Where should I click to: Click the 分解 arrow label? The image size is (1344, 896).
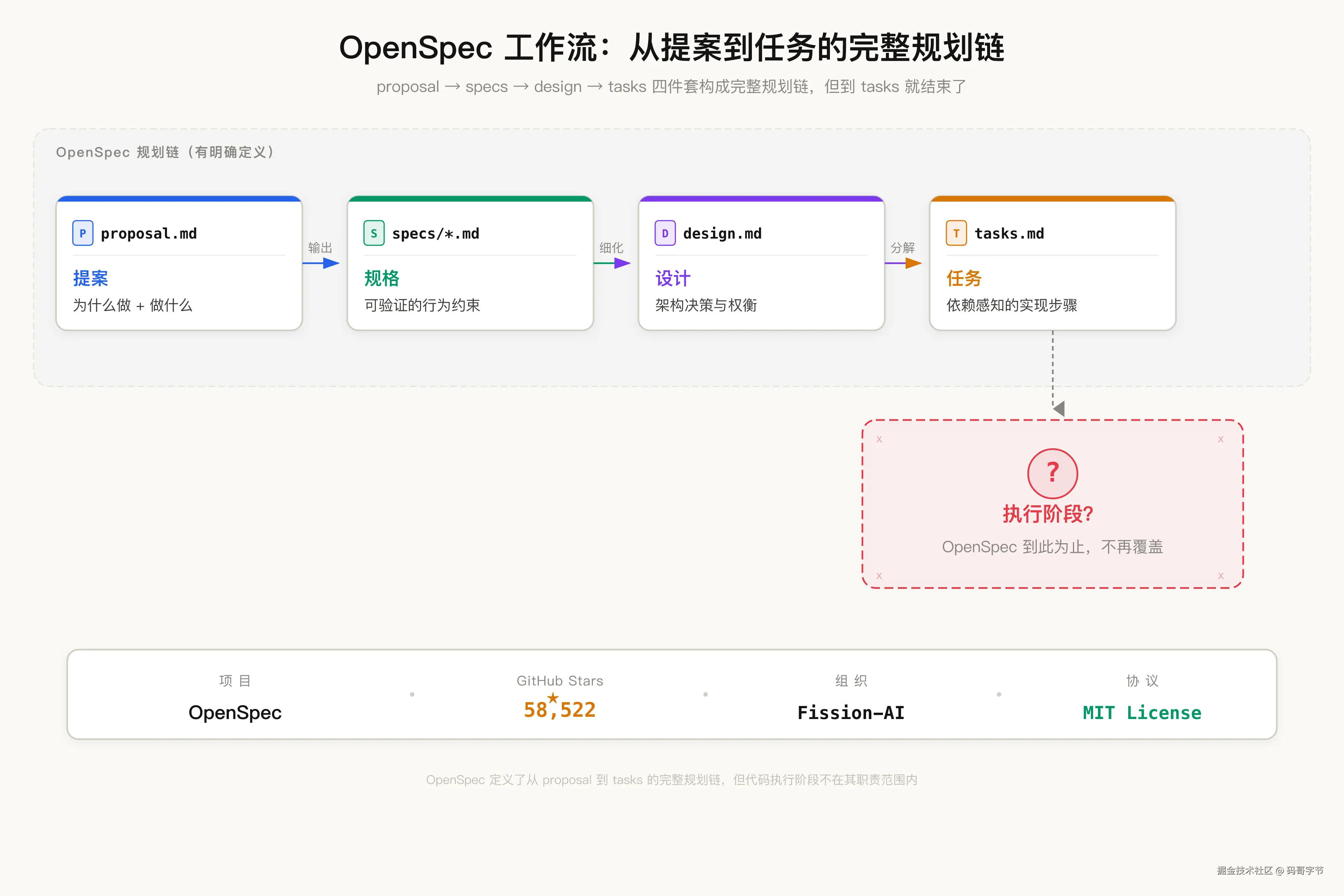tap(903, 248)
